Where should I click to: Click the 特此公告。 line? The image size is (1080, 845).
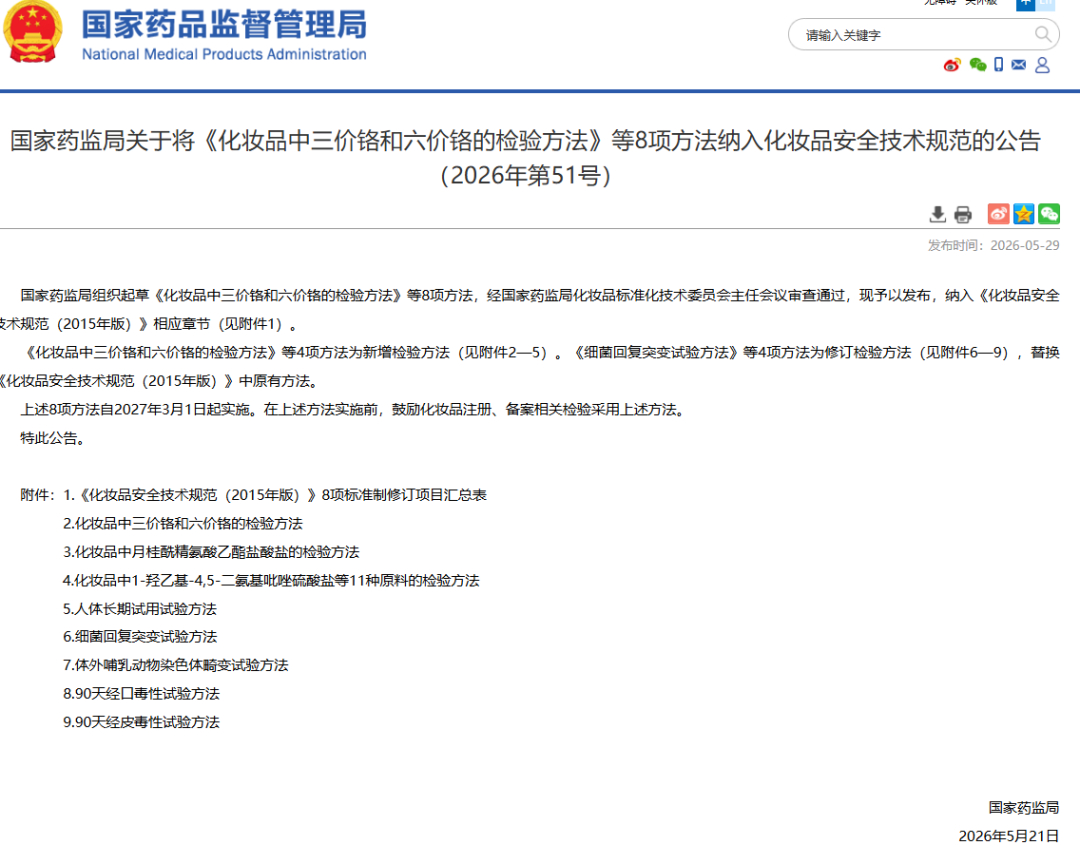pyautogui.click(x=54, y=438)
